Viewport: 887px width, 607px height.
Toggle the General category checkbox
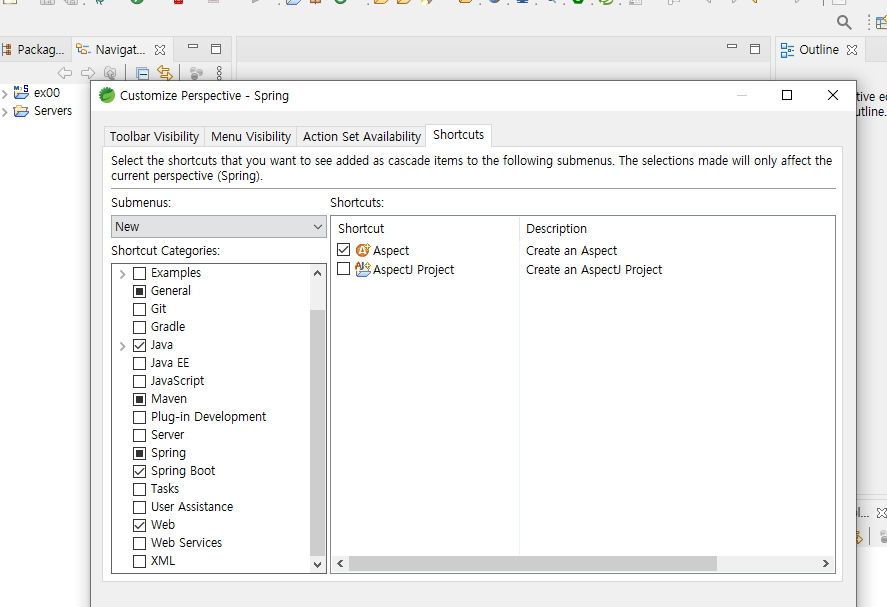coord(139,291)
